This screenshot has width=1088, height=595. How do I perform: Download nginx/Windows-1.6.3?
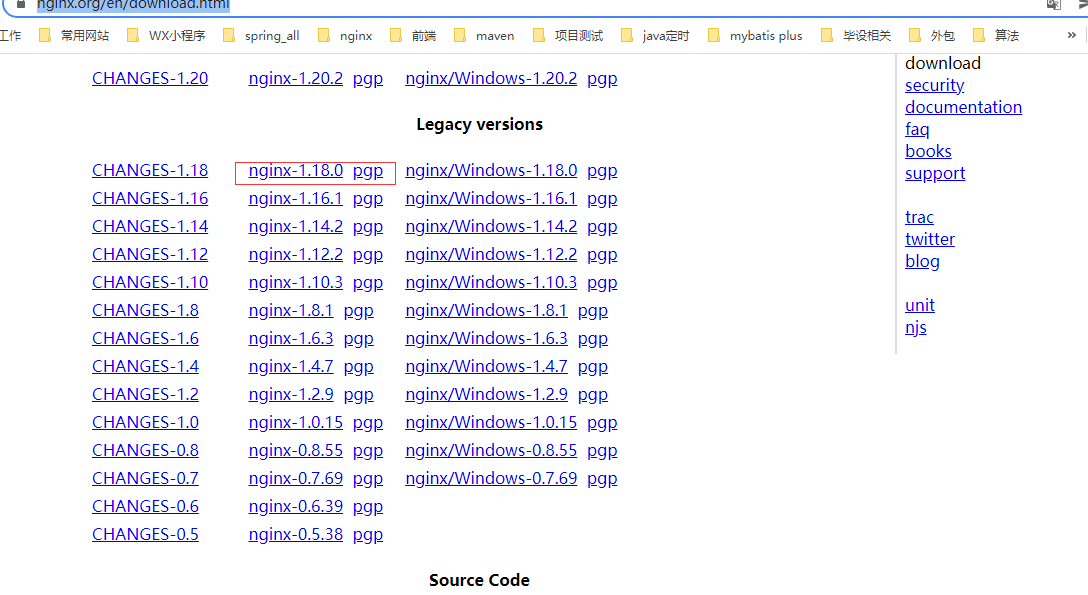point(486,338)
